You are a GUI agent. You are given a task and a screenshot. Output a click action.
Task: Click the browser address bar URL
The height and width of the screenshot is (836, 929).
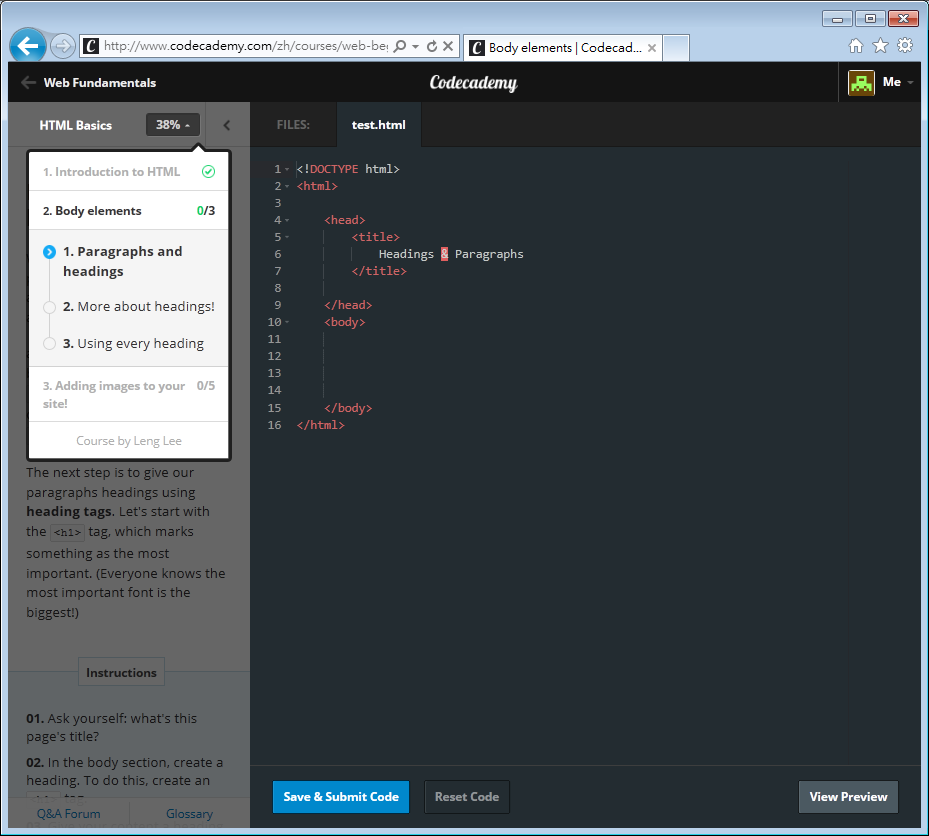(x=246, y=46)
